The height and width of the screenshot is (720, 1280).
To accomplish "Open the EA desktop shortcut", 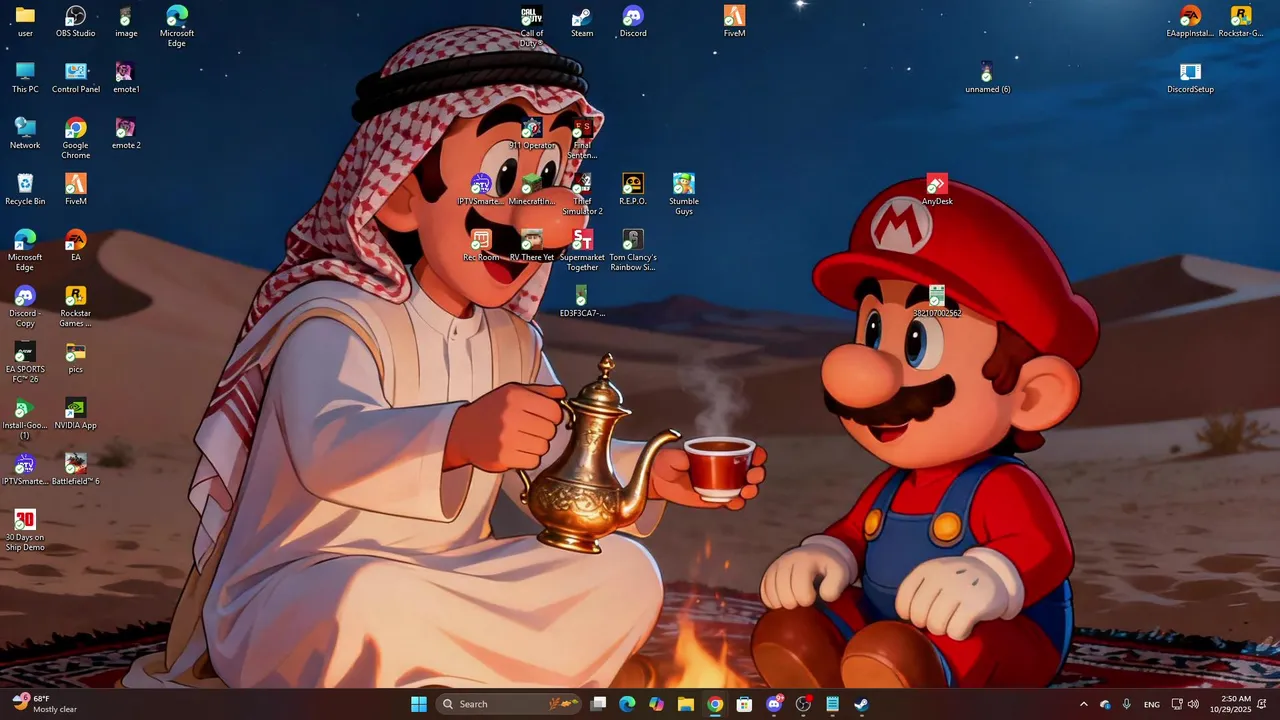I will pos(75,245).
